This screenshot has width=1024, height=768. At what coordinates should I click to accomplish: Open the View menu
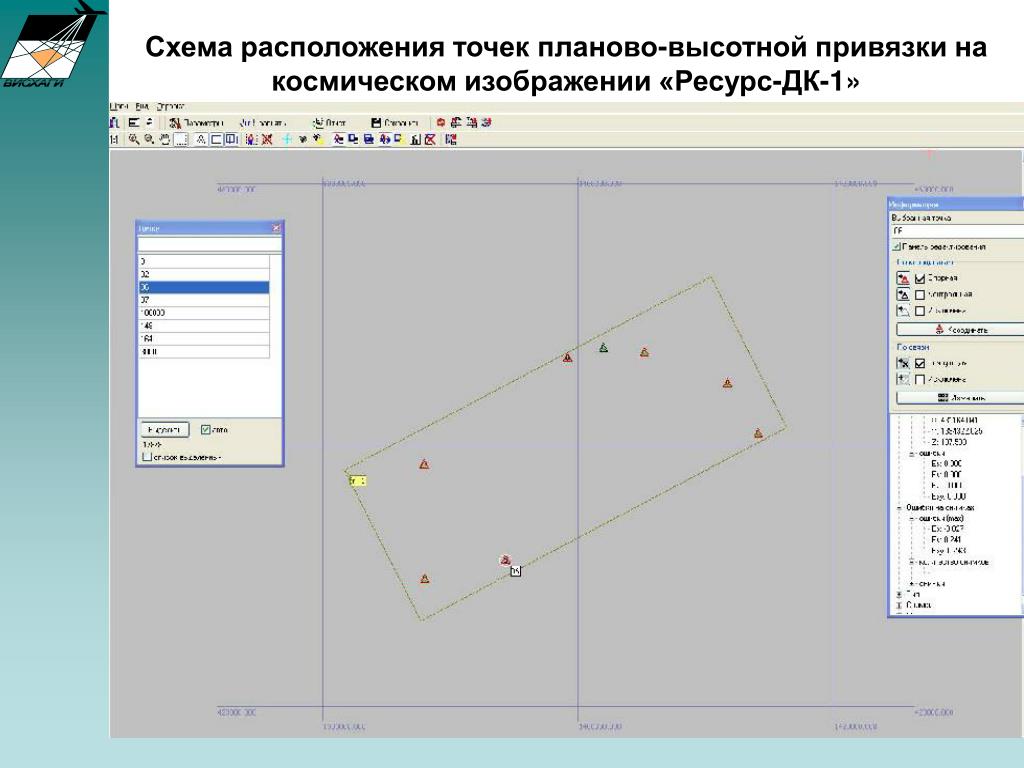(x=142, y=106)
